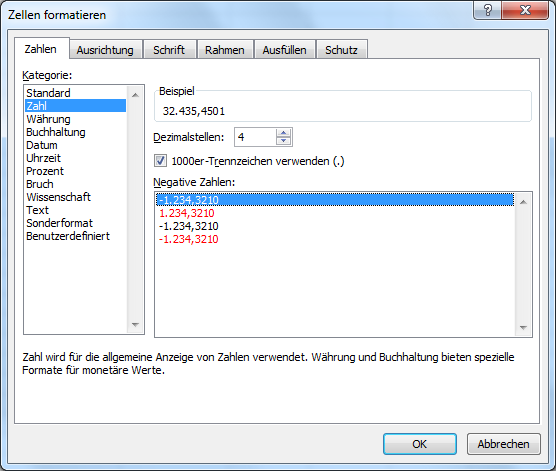The height and width of the screenshot is (471, 556).
Task: Open the Schrift tab
Action: (169, 50)
